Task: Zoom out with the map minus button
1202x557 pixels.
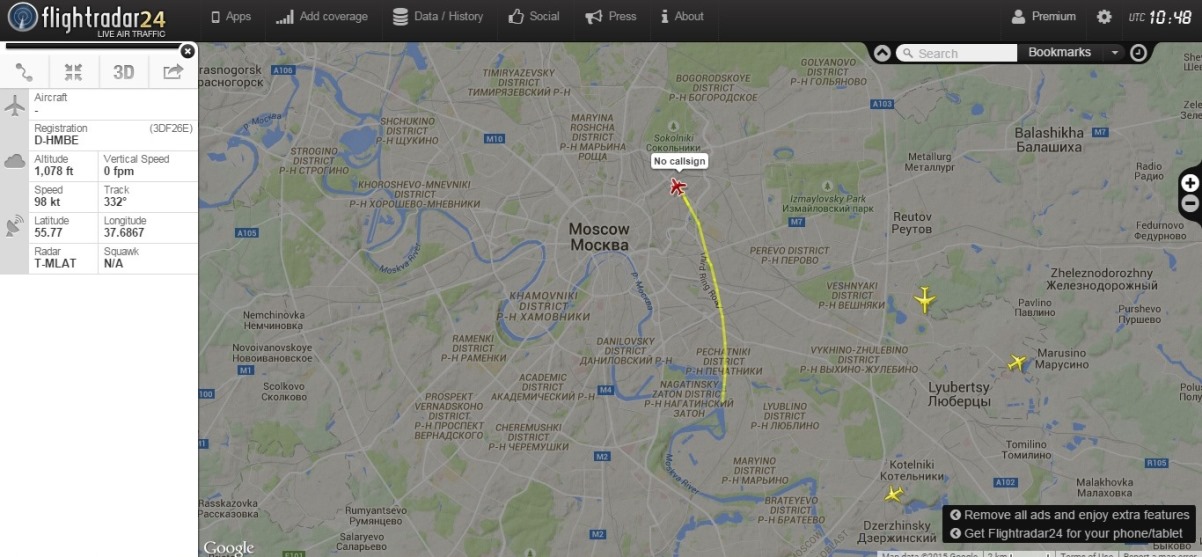Action: point(1190,203)
